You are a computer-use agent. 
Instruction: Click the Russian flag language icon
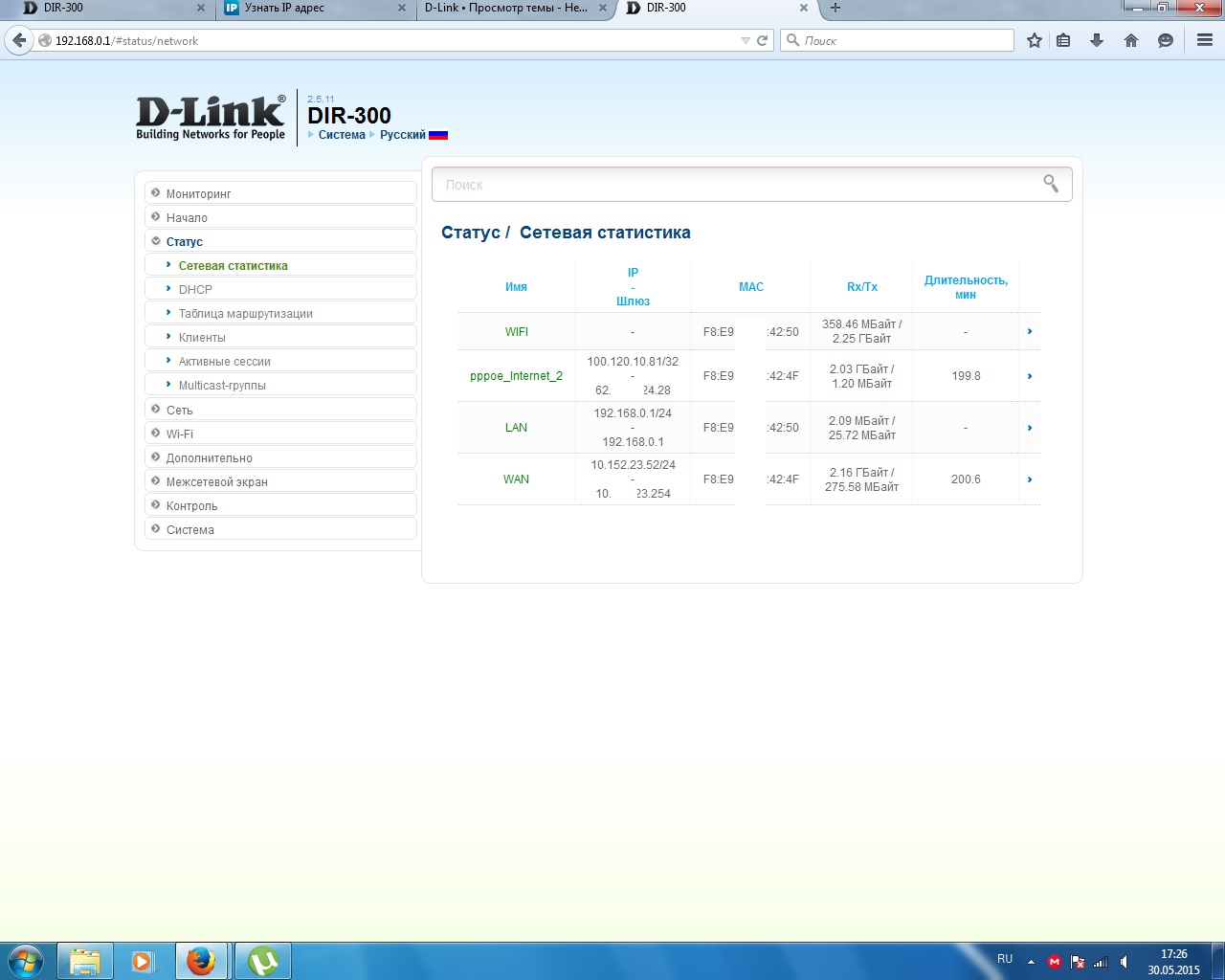438,135
